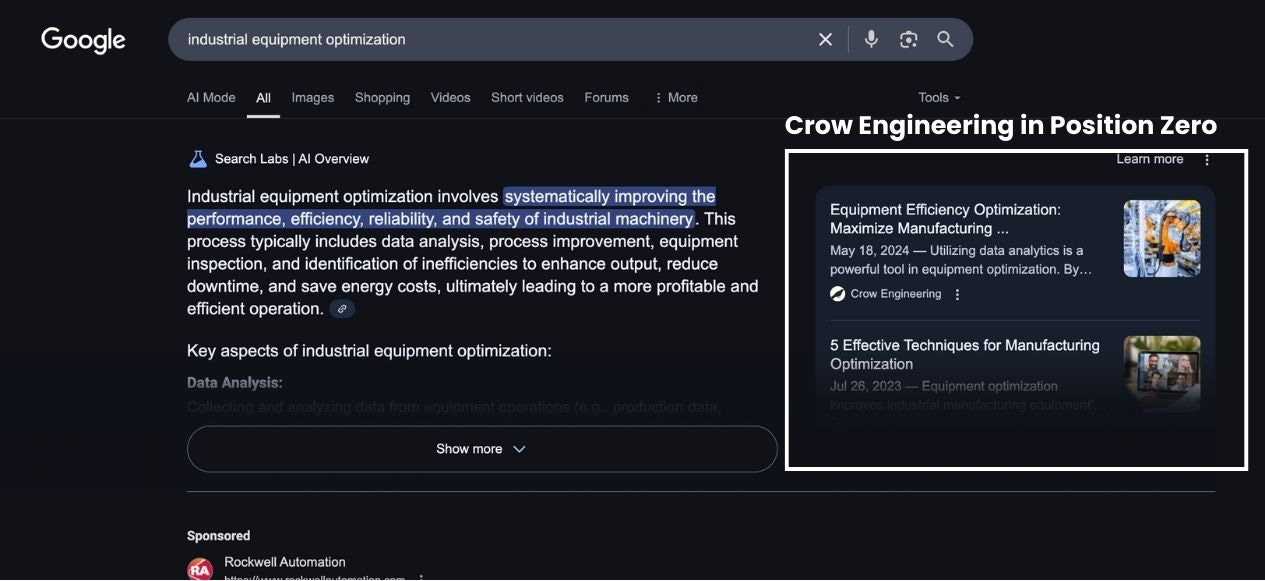Click the 'Sponsored' label
Screen dimensions: 1265x581
218,536
